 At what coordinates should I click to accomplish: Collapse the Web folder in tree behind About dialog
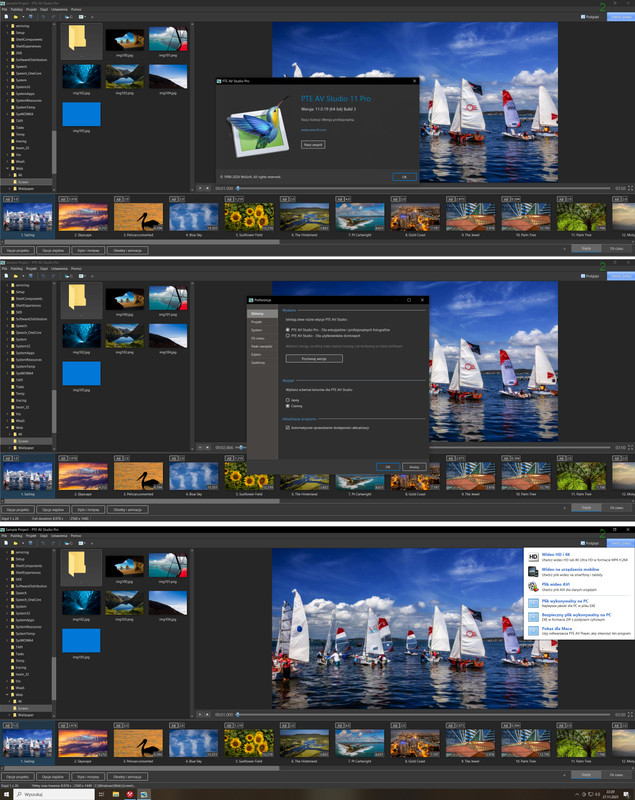(7, 168)
